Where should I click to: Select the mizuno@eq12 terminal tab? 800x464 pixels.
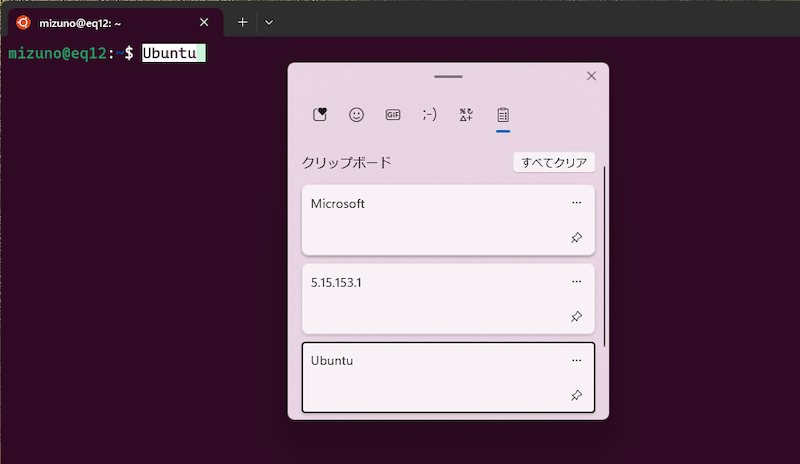(x=116, y=23)
